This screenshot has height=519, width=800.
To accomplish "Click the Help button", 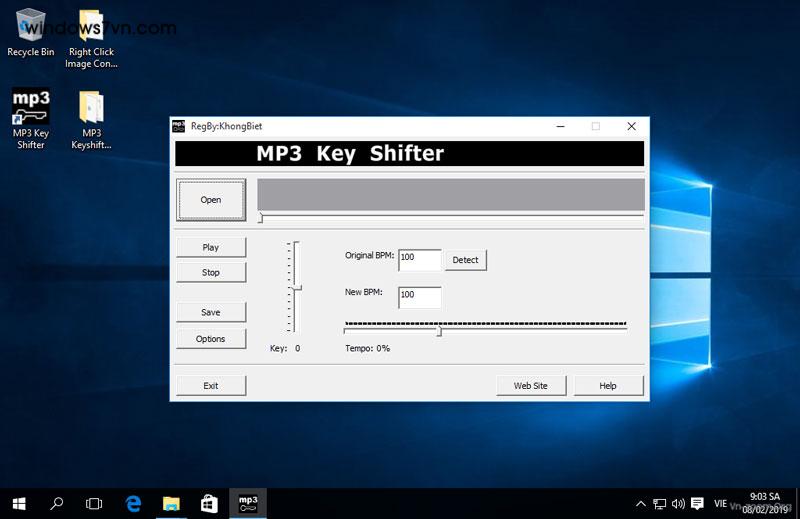I will click(x=608, y=386).
